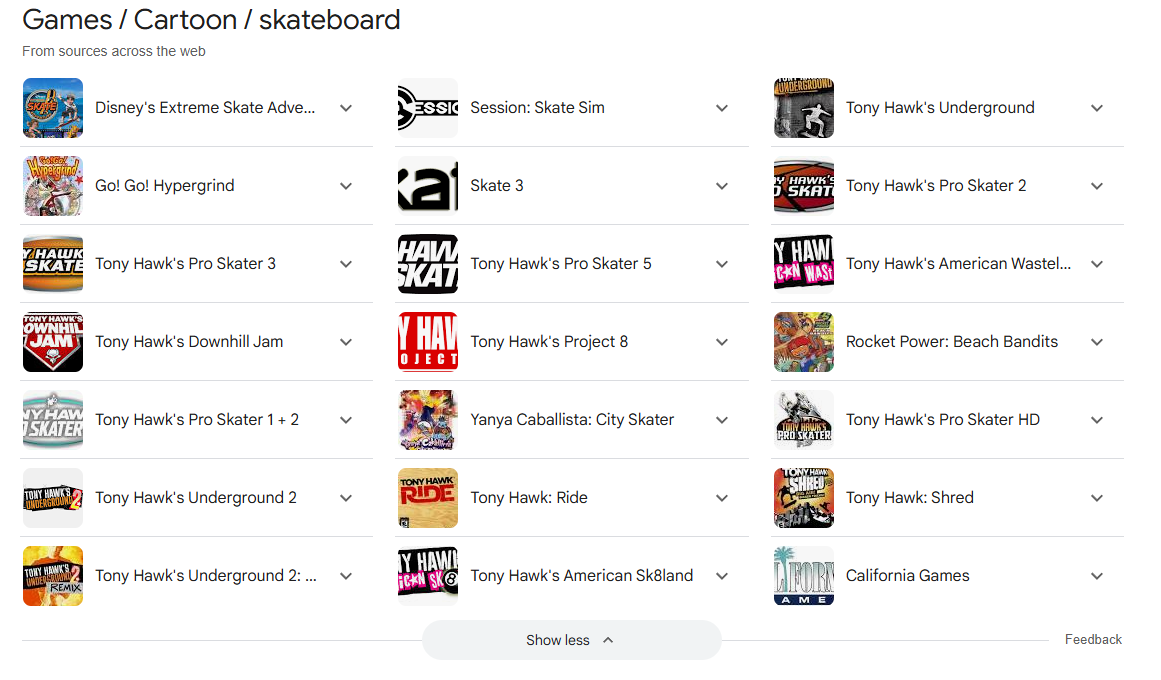The image size is (1161, 680).
Task: Expand the Tony Hawk's Pro Skater 5 details
Action: [722, 264]
